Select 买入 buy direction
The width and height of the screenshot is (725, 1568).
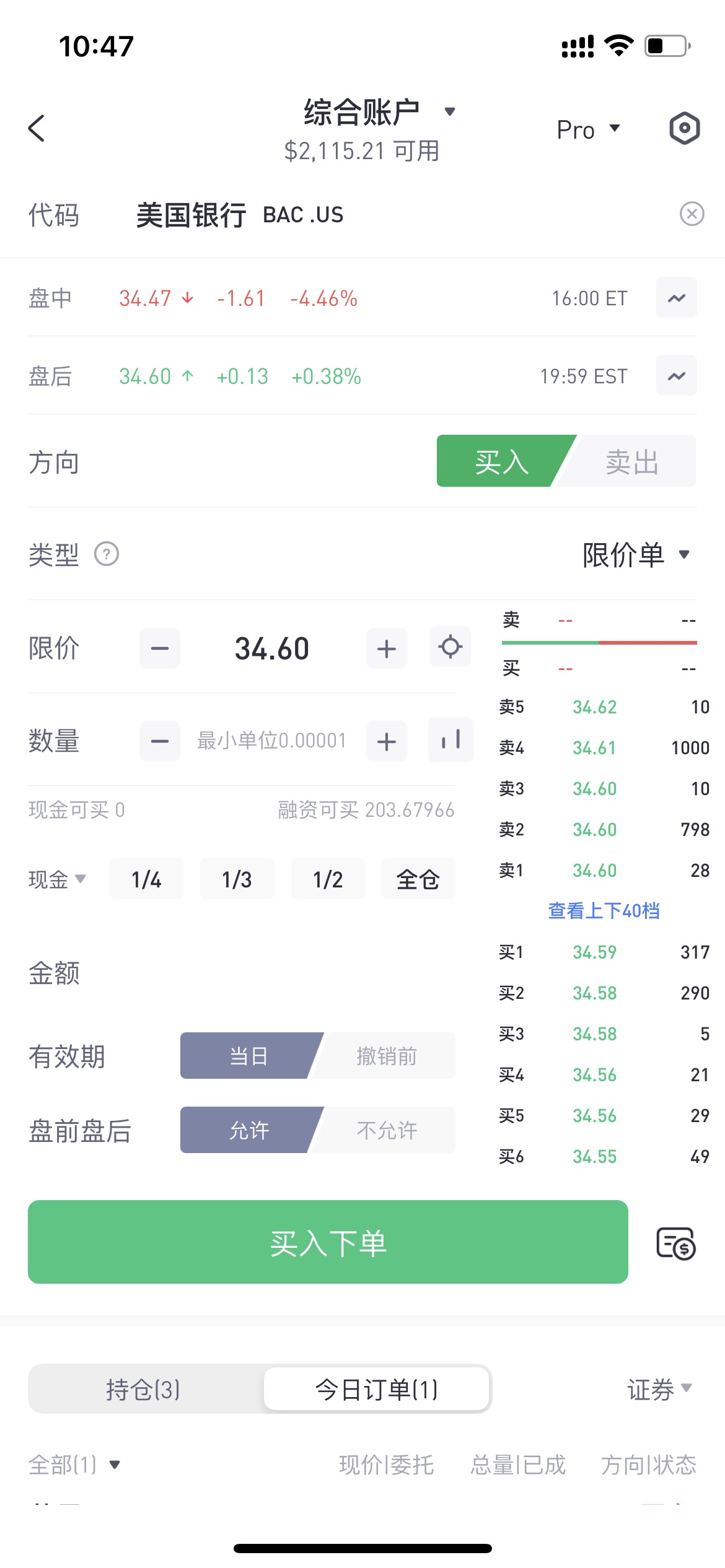(502, 461)
